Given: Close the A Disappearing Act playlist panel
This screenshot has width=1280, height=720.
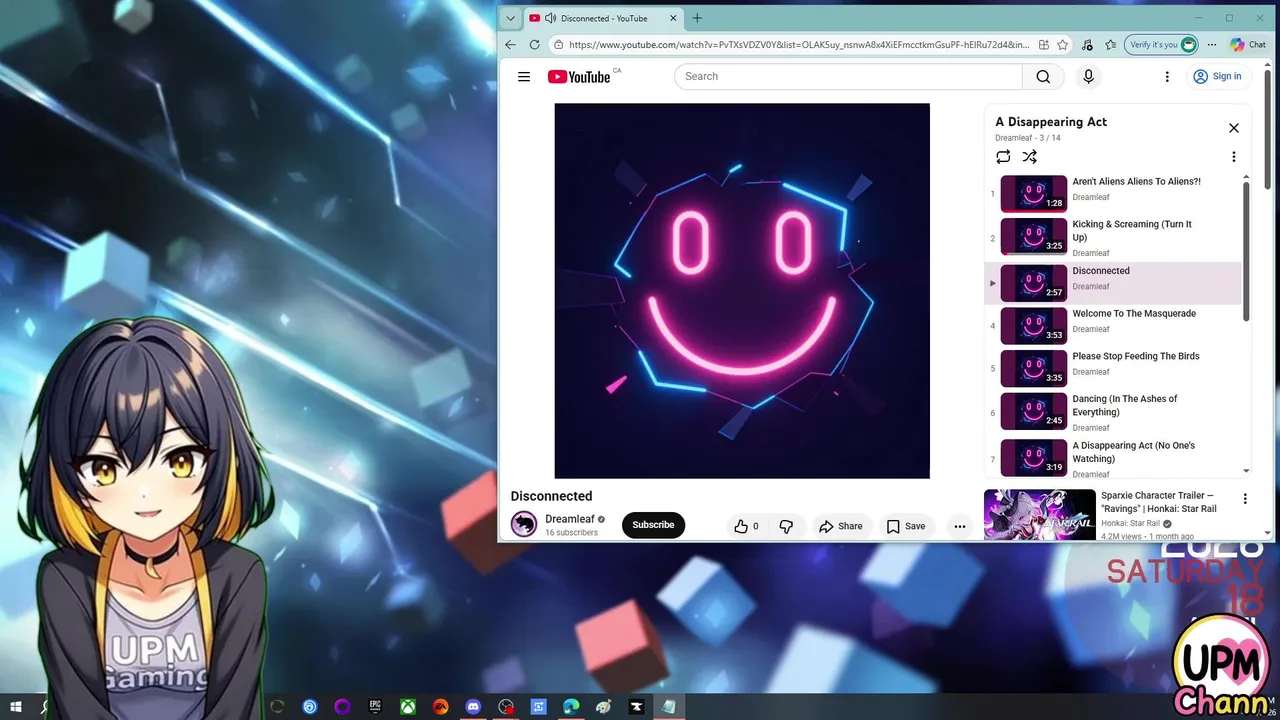Looking at the screenshot, I should [x=1234, y=128].
